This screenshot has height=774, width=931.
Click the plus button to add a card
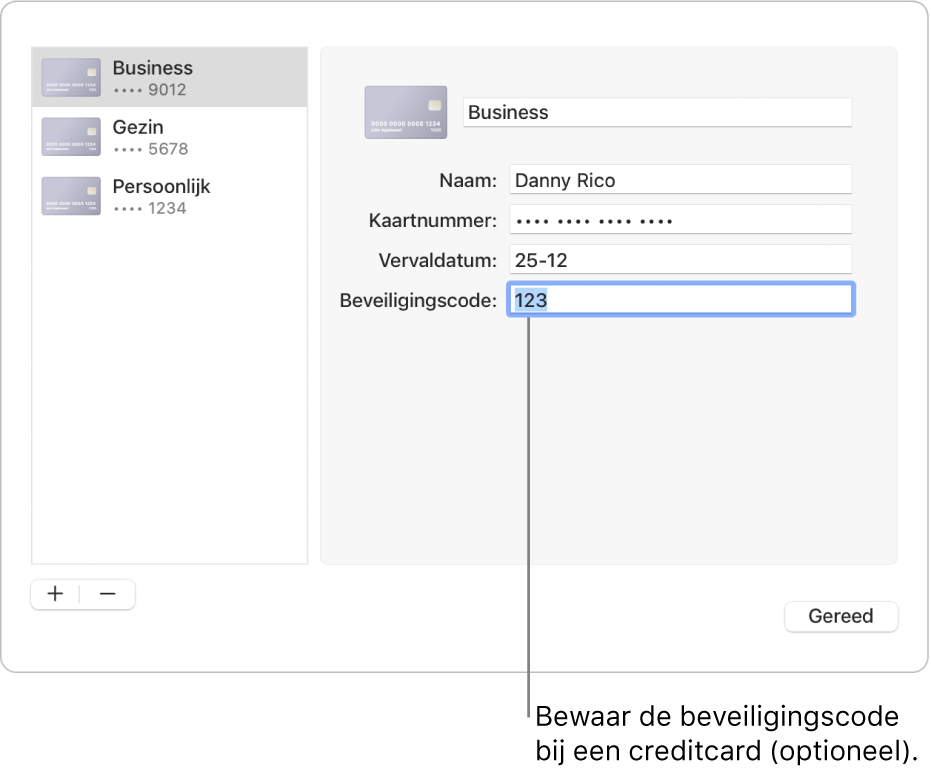coord(55,594)
